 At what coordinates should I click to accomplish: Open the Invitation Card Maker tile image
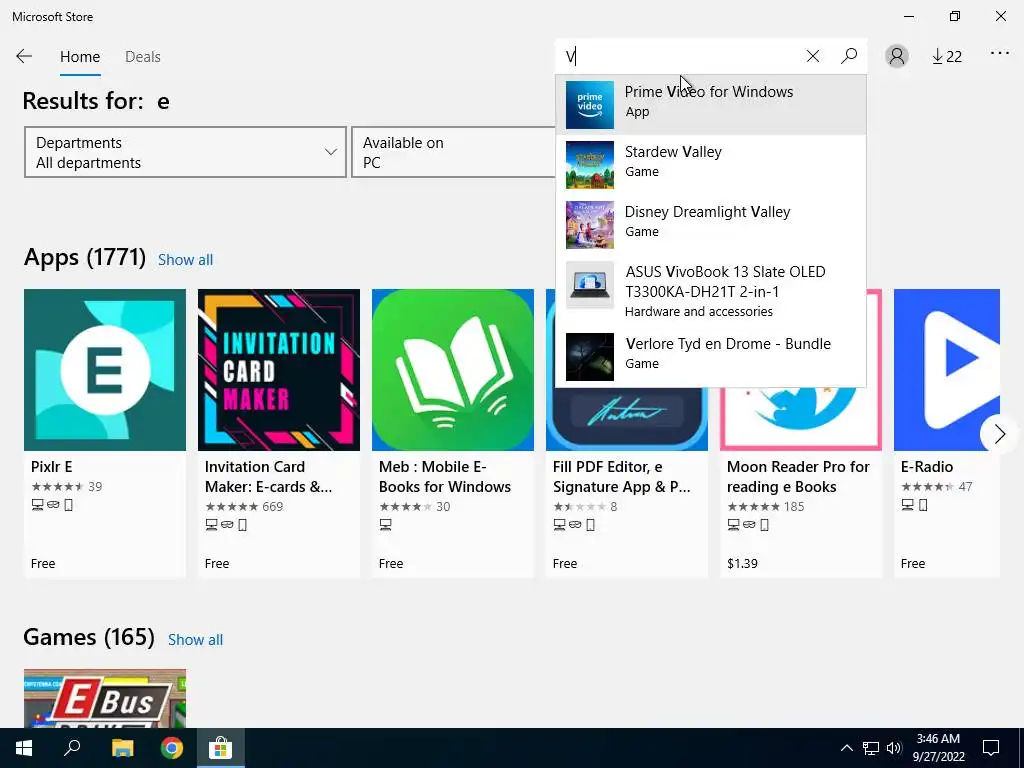[279, 370]
